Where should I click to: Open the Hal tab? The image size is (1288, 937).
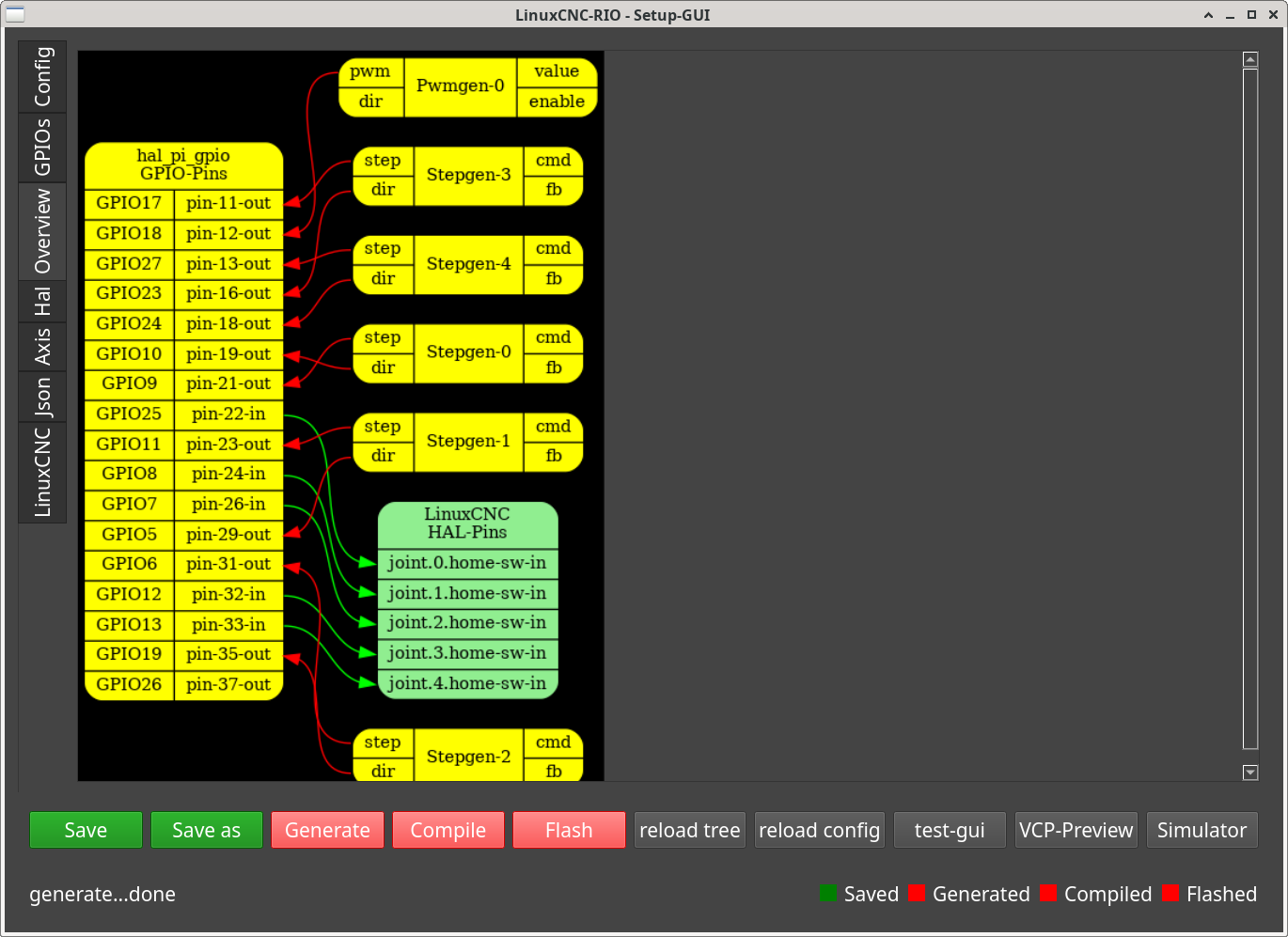(42, 302)
